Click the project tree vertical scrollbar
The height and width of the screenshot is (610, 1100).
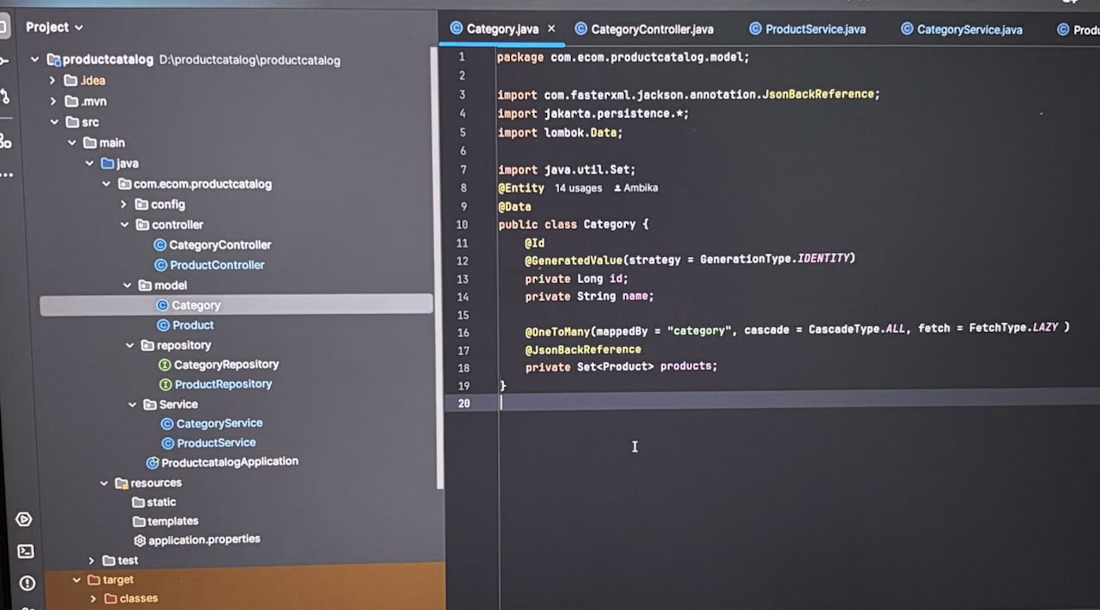point(440,266)
